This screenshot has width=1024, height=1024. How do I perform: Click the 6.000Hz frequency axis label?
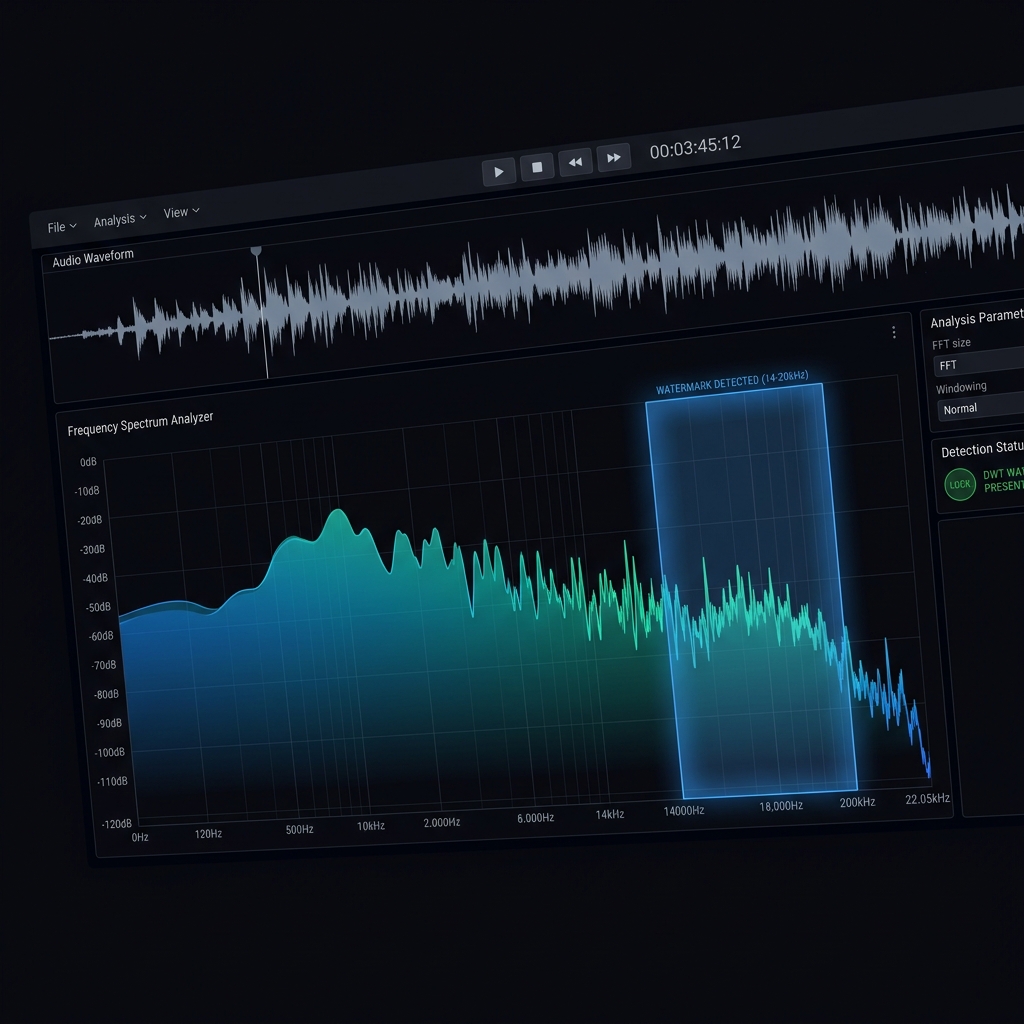(x=536, y=818)
